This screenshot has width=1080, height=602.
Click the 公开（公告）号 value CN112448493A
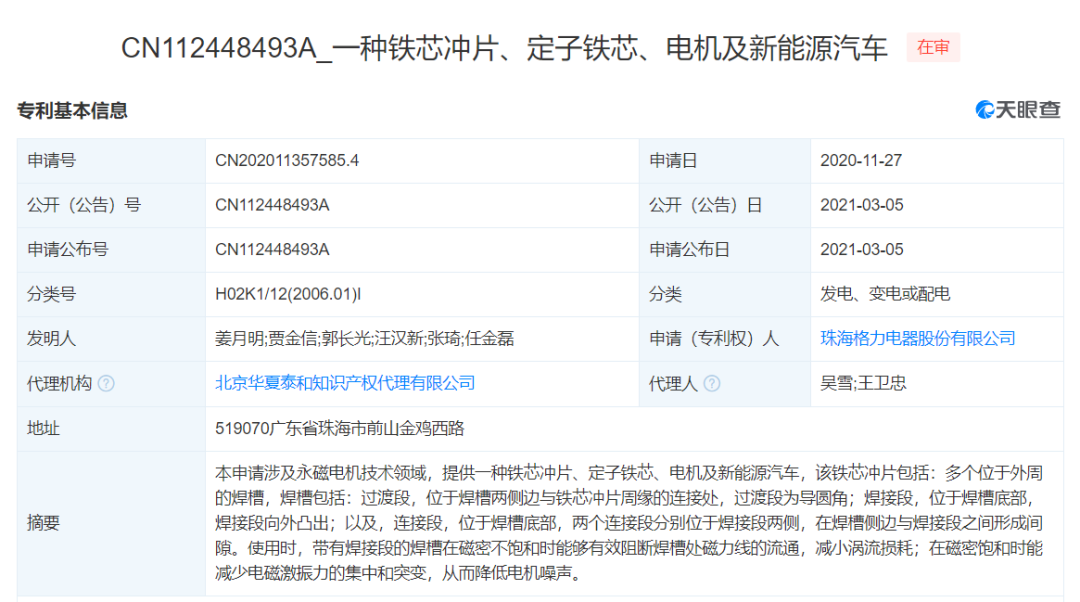point(272,205)
